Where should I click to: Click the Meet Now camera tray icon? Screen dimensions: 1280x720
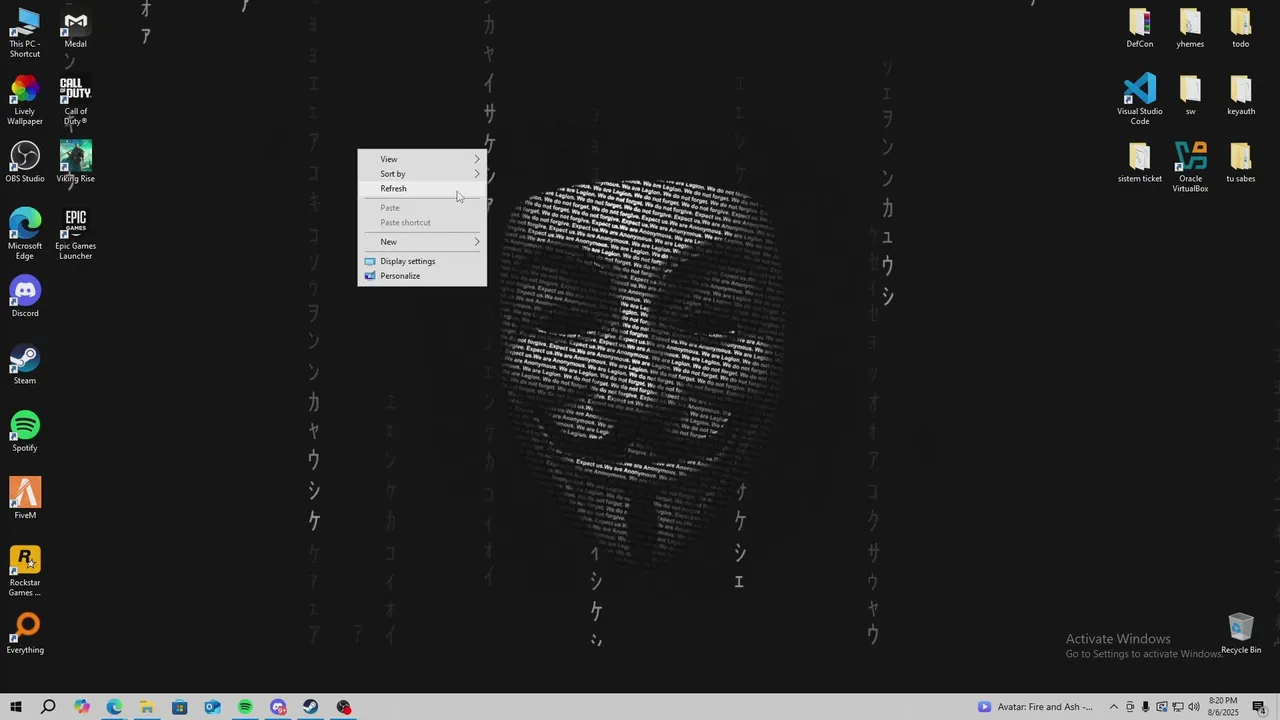tap(1129, 707)
